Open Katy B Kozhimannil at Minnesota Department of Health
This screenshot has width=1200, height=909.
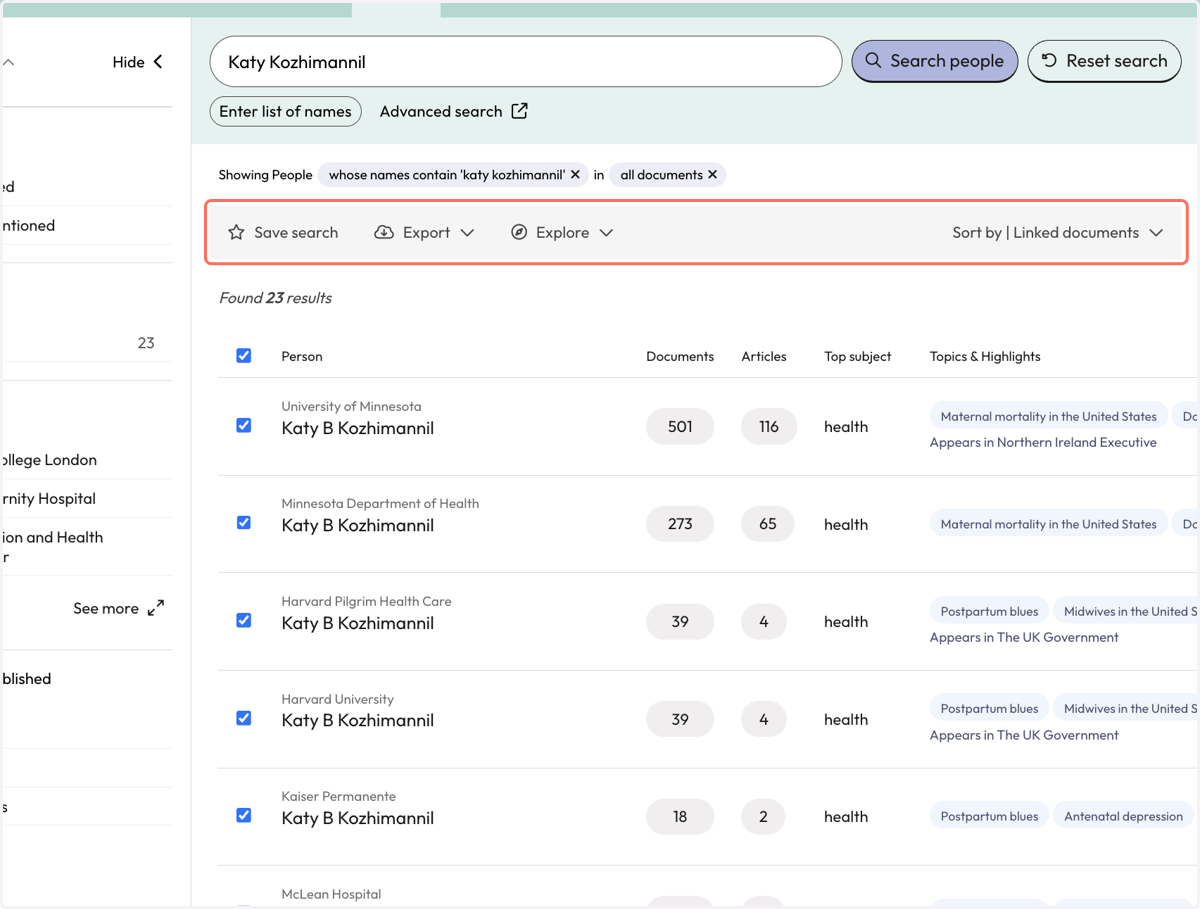(358, 525)
